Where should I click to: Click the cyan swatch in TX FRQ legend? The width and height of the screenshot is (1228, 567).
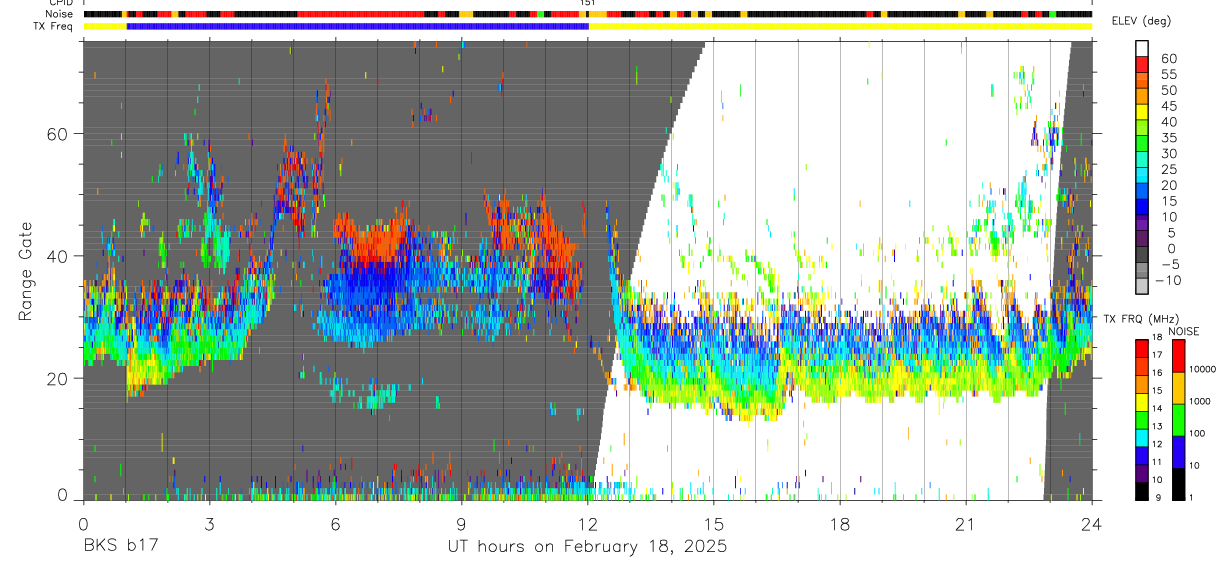click(1142, 437)
